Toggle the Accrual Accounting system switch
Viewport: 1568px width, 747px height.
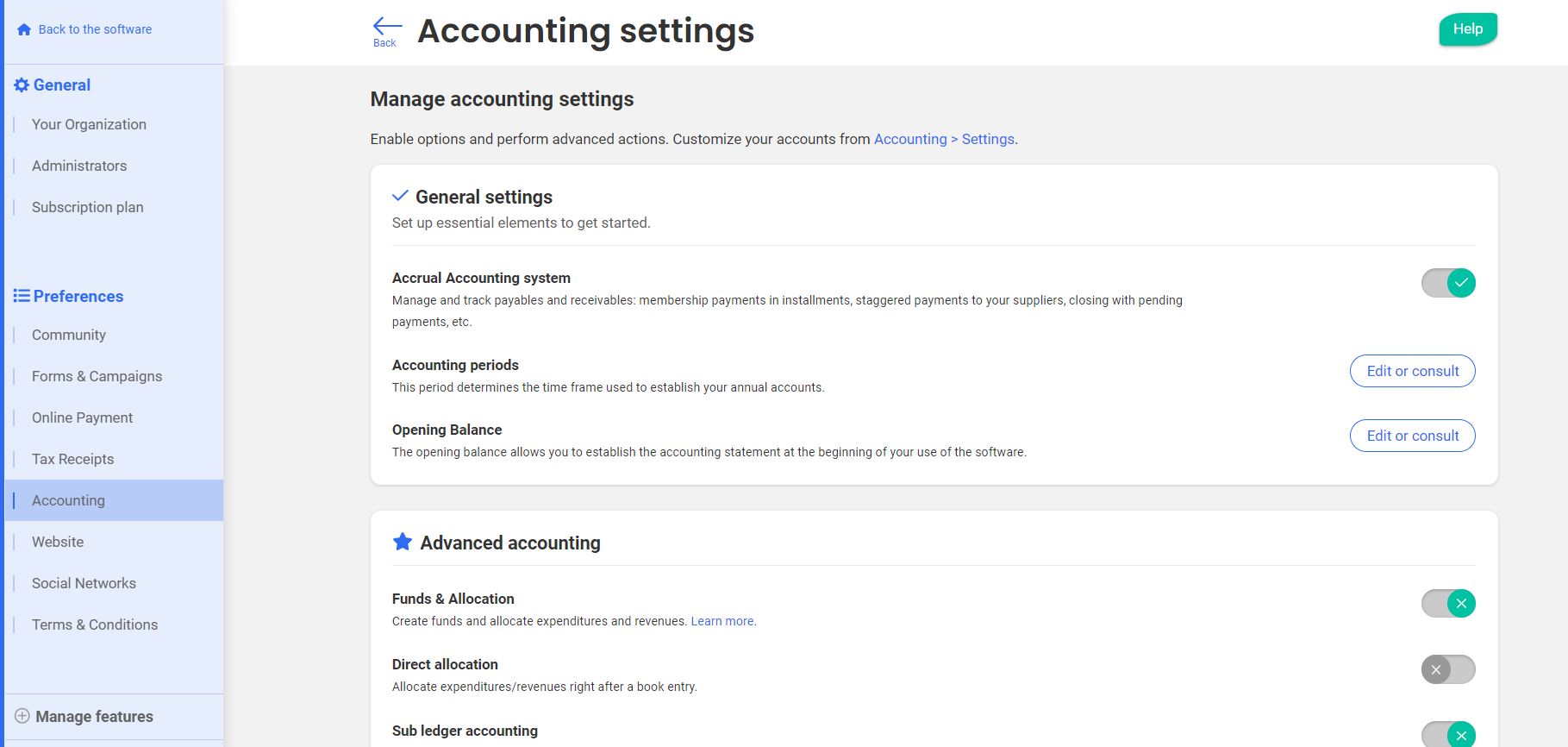click(1447, 283)
